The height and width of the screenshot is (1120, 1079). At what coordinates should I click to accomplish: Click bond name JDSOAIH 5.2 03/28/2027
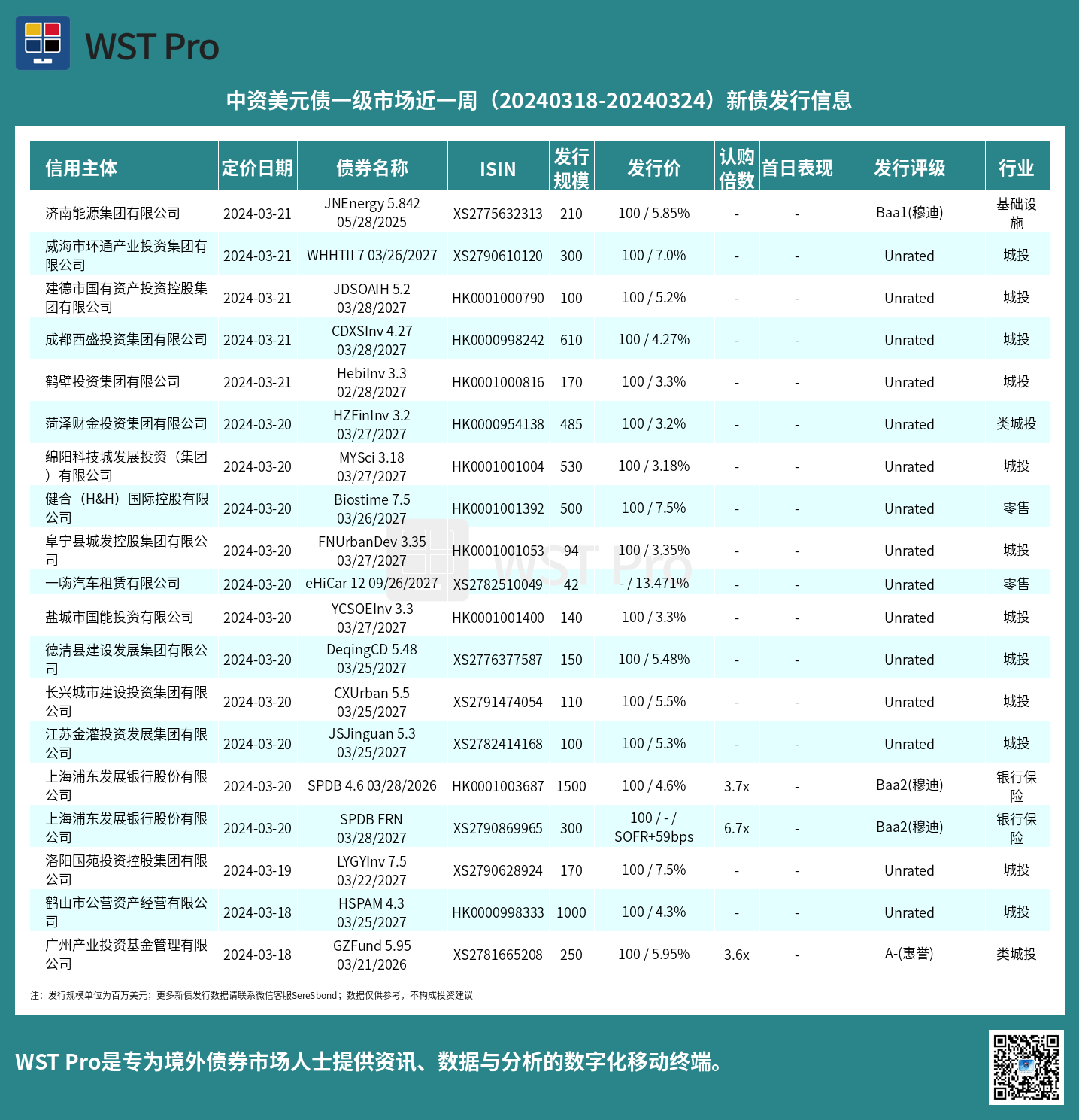click(372, 299)
